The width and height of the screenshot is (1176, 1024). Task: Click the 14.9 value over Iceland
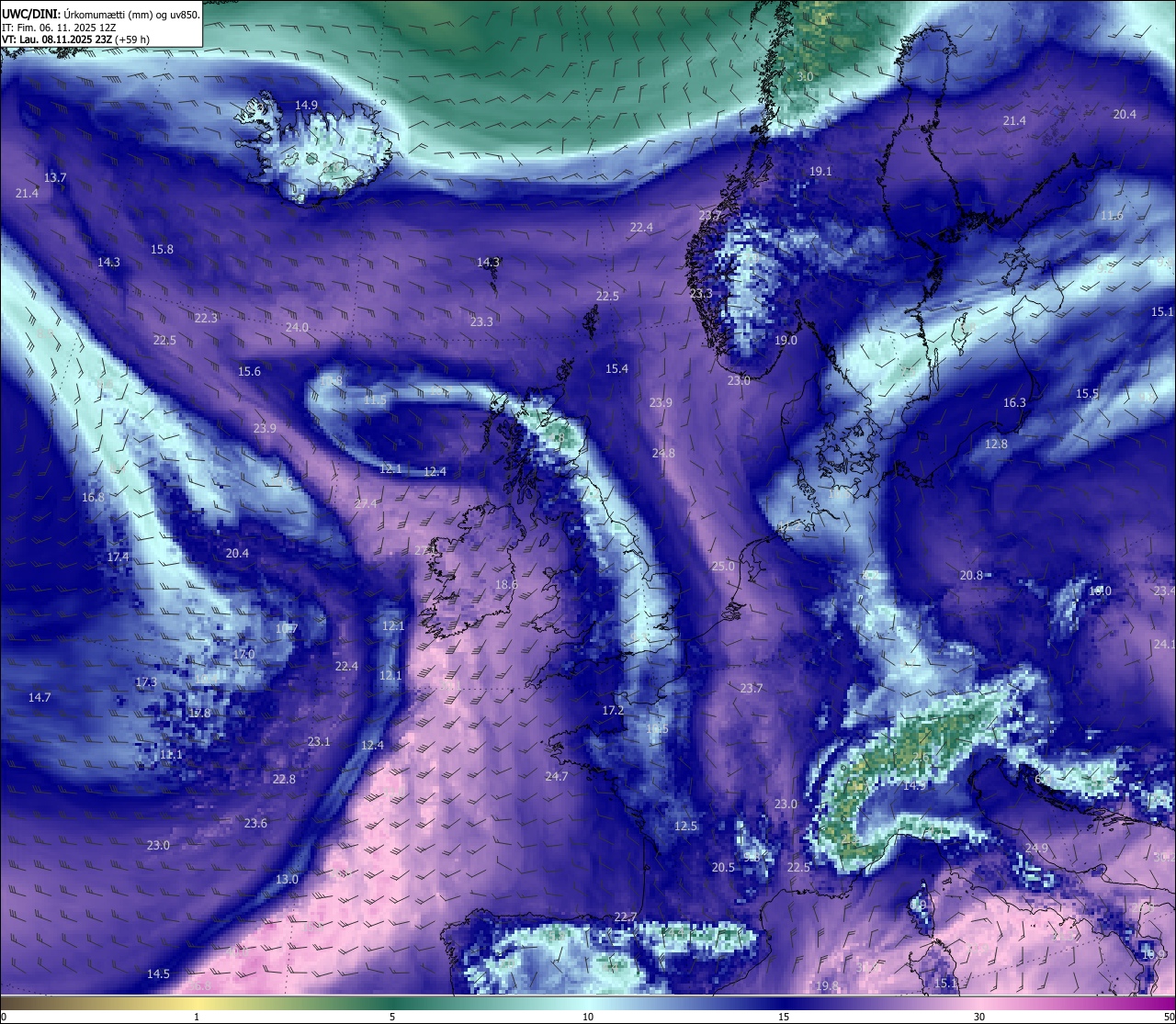pos(306,106)
